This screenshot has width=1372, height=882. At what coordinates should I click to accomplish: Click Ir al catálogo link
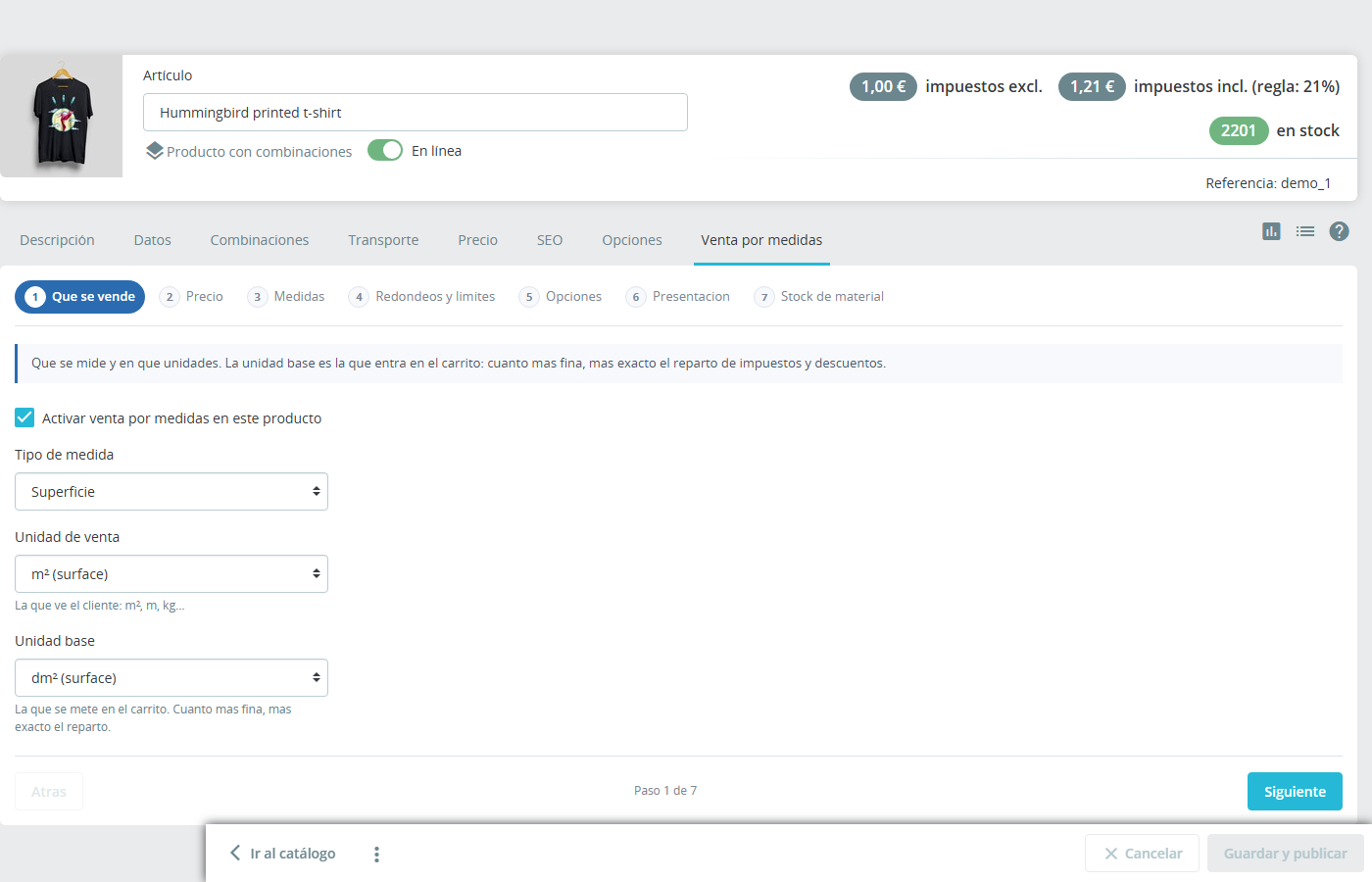point(282,854)
